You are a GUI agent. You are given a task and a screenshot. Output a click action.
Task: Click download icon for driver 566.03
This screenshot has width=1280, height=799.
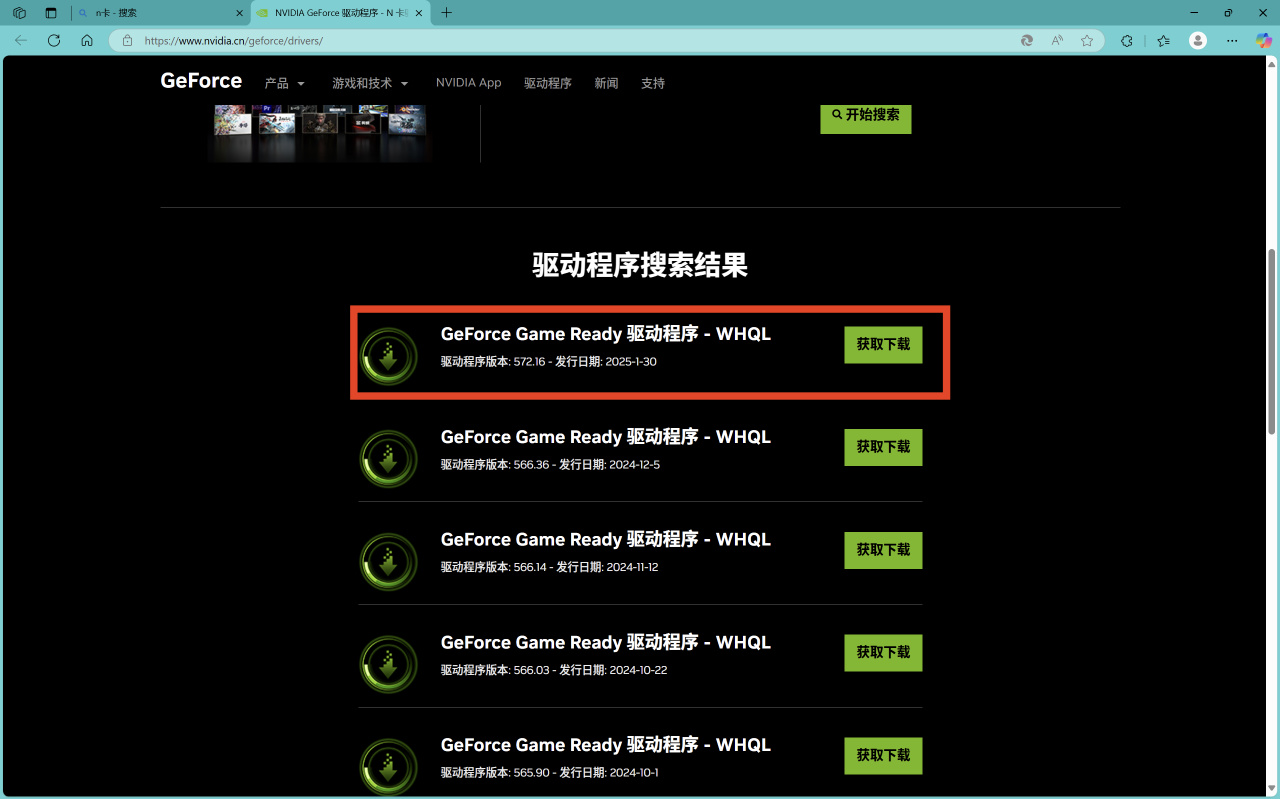coord(388,665)
